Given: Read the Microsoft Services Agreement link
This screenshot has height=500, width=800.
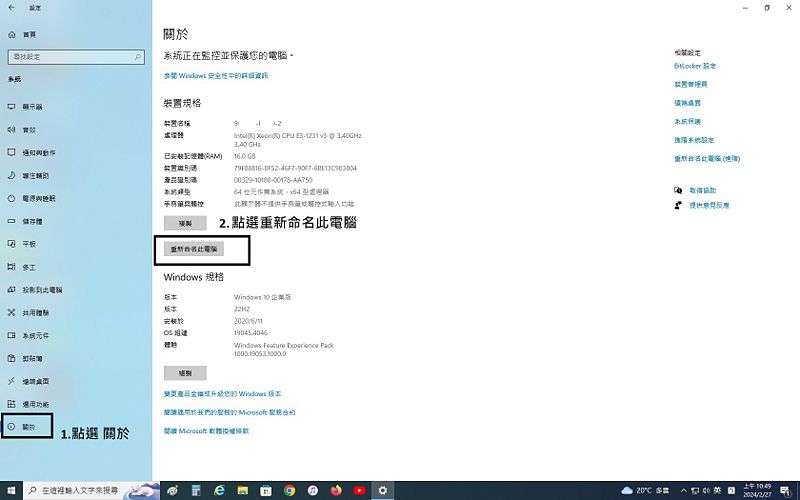Looking at the screenshot, I should tap(230, 412).
